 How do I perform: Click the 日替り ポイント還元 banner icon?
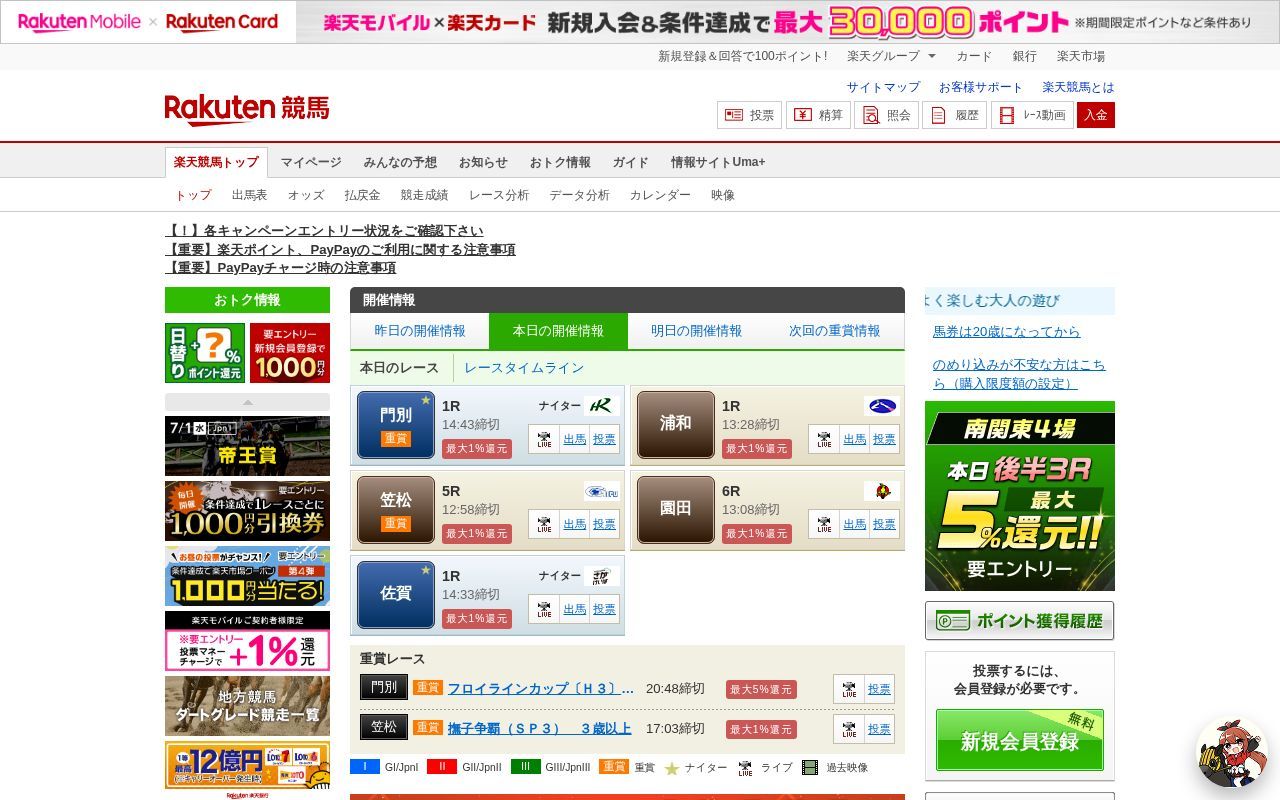coord(205,353)
